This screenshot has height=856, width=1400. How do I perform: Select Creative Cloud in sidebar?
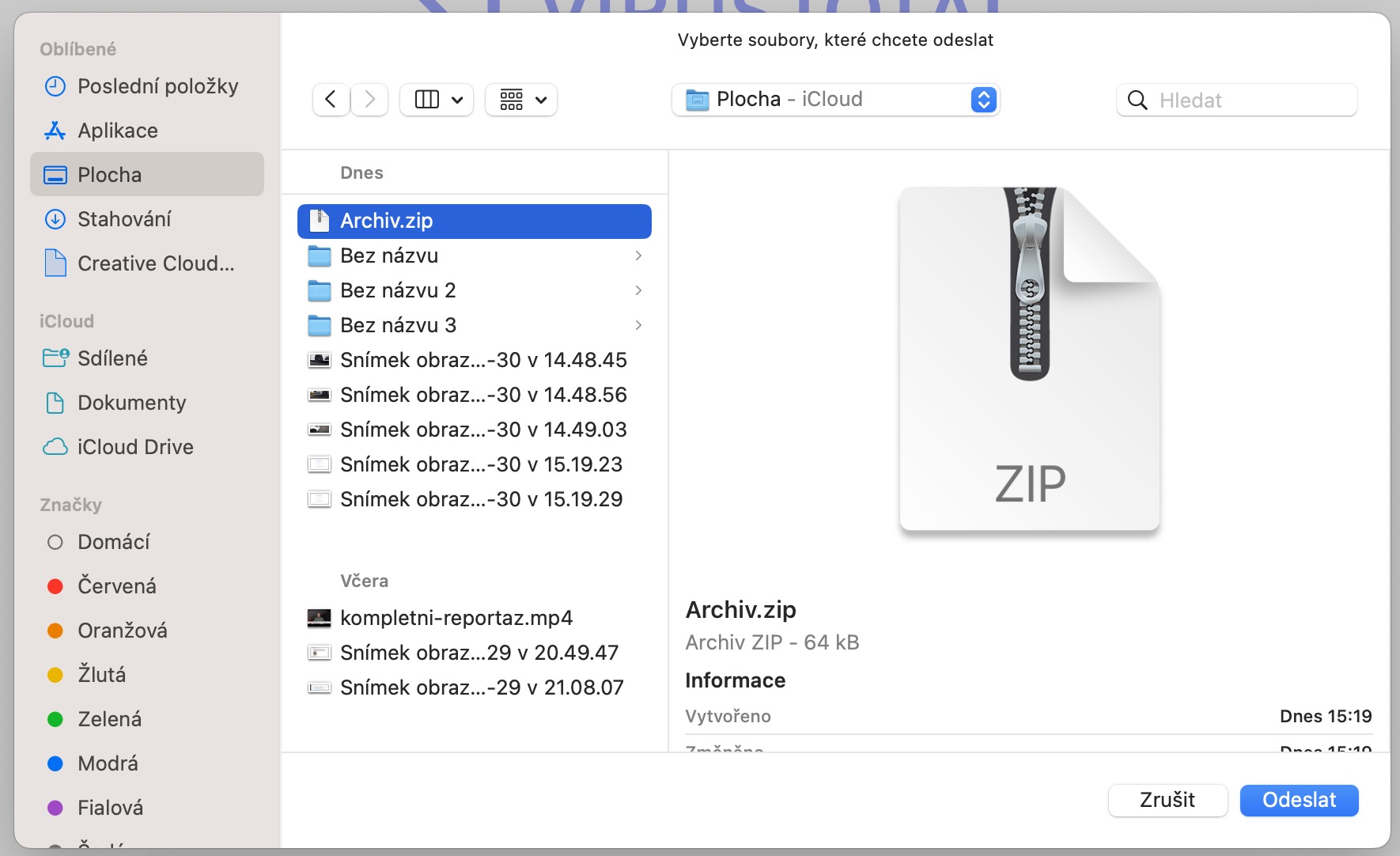pyautogui.click(x=155, y=263)
